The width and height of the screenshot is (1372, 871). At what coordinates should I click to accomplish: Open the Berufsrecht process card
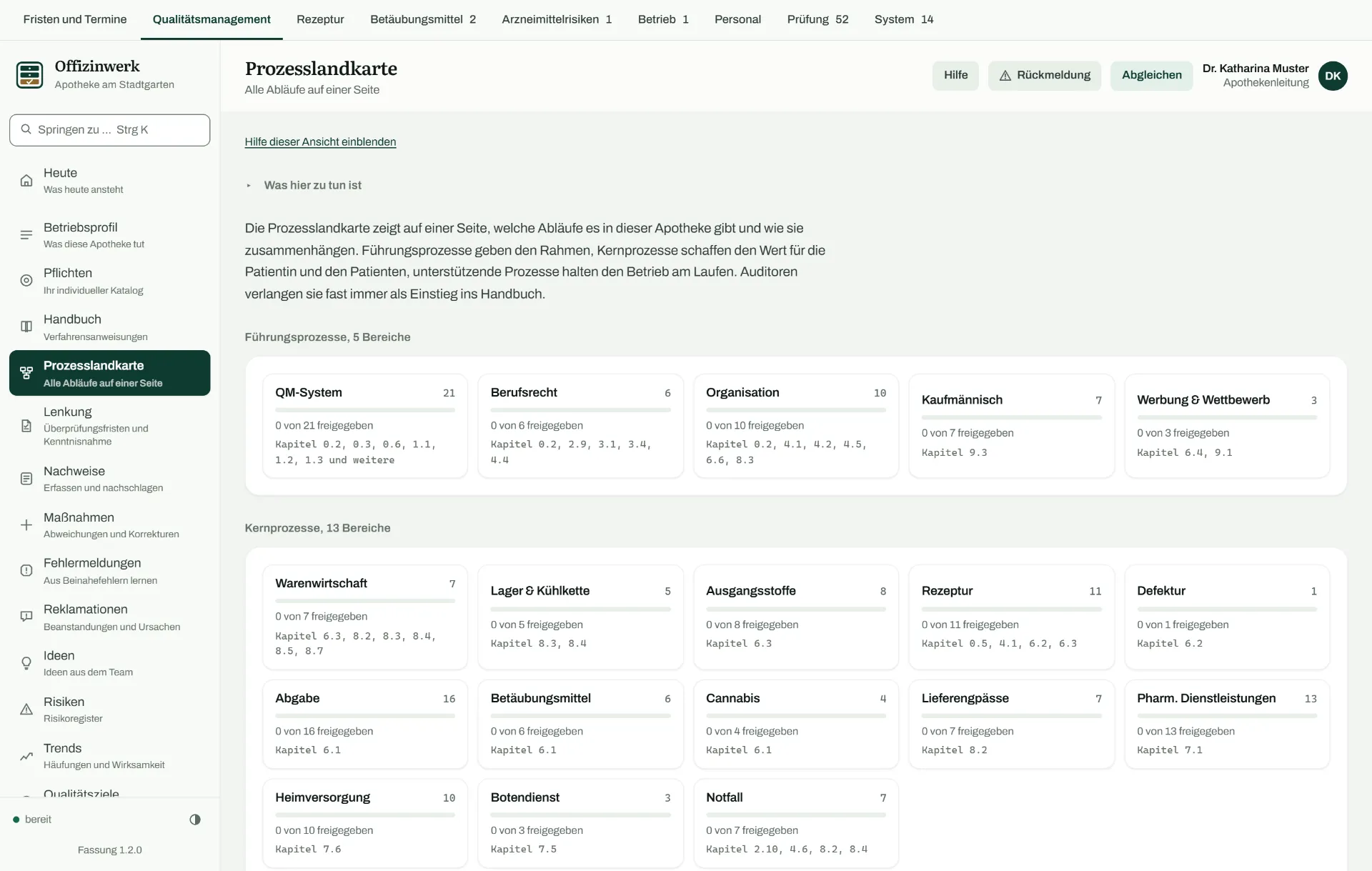(580, 426)
